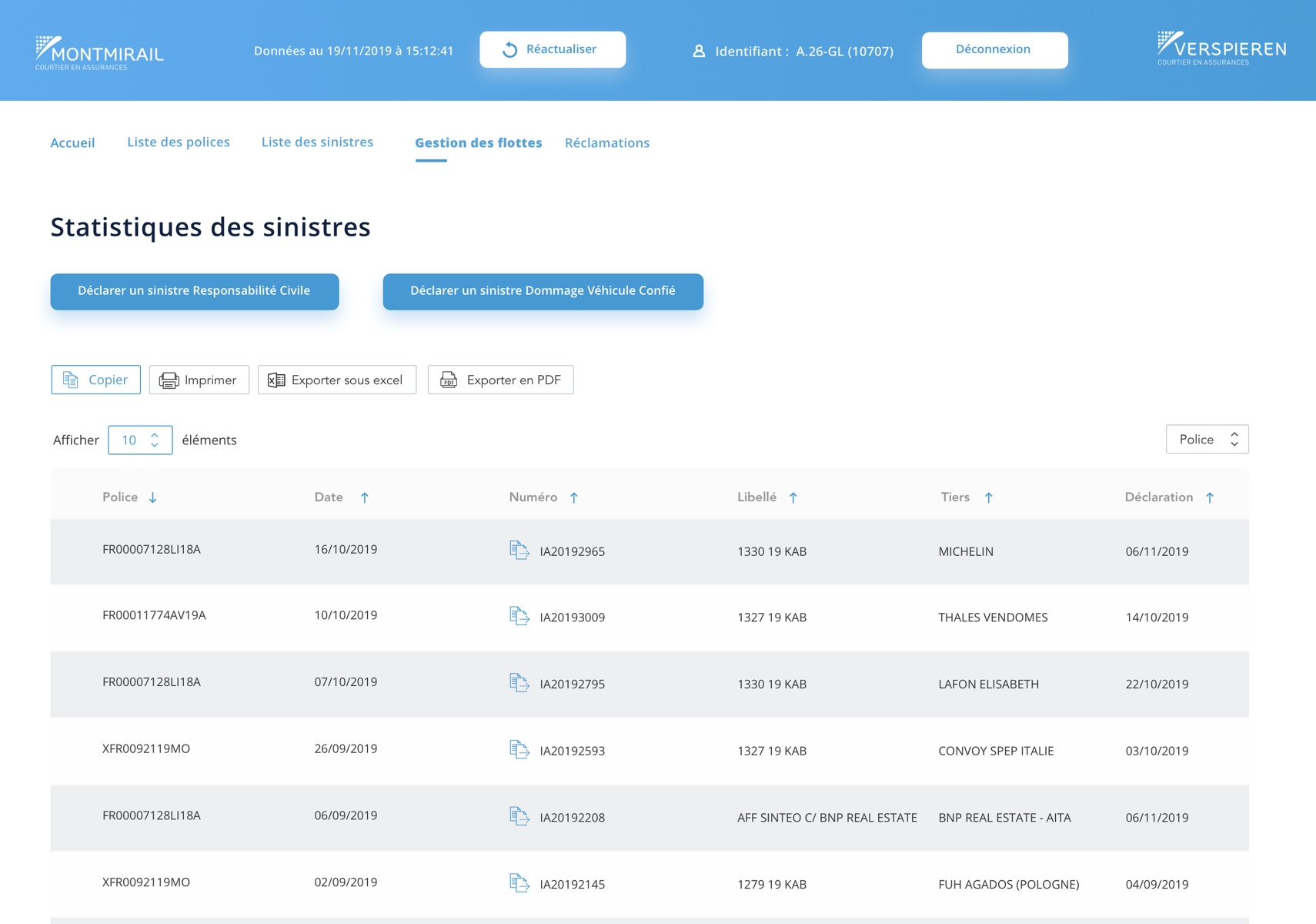Sort by Déclaration column arrow

[x=1210, y=497]
